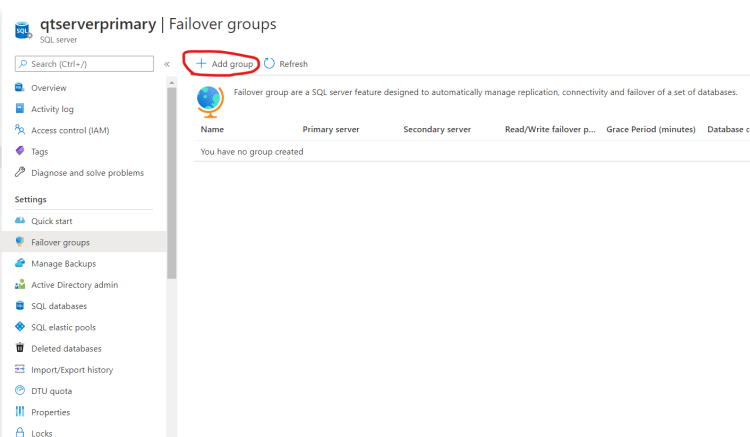Click the Refresh circular arrow icon
Image resolution: width=750 pixels, height=437 pixels.
tap(269, 64)
